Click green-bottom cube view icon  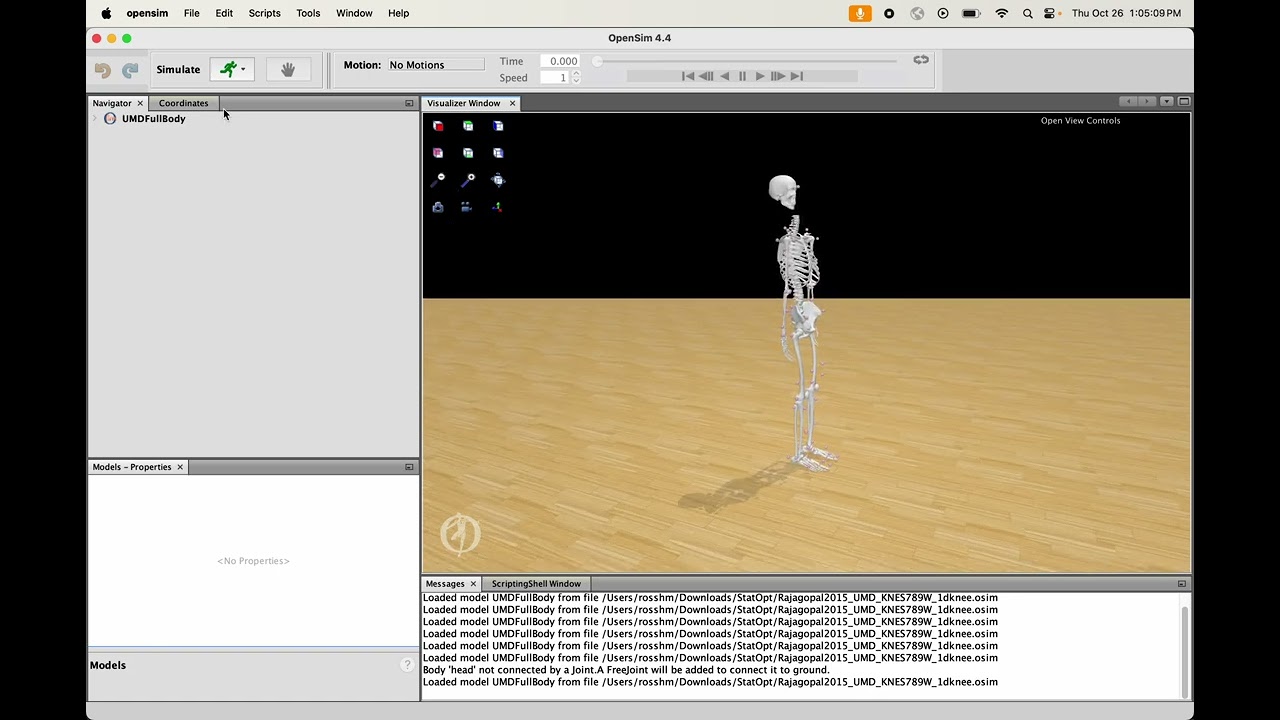[x=468, y=153]
